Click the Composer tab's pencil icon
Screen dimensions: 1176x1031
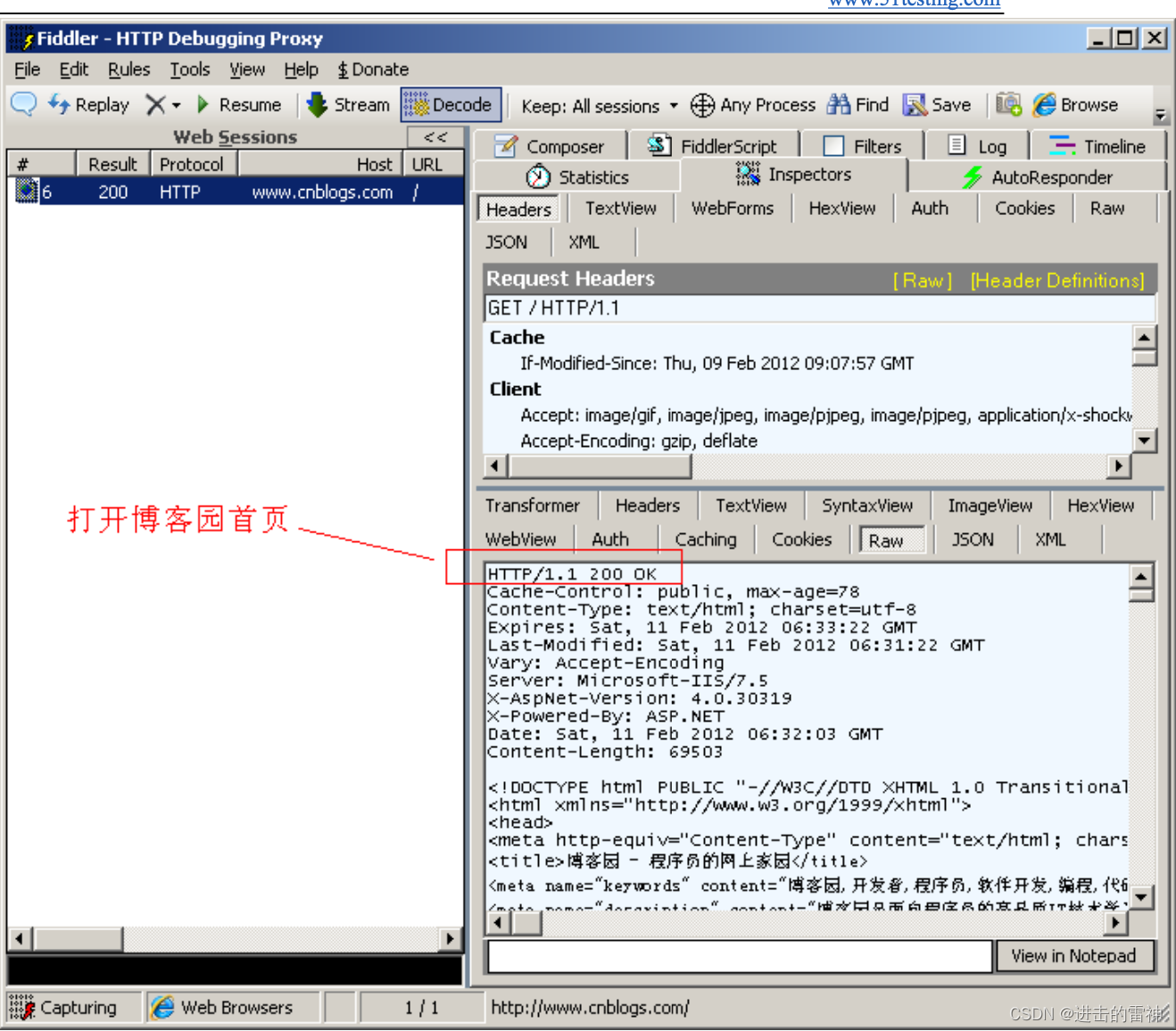click(x=506, y=144)
